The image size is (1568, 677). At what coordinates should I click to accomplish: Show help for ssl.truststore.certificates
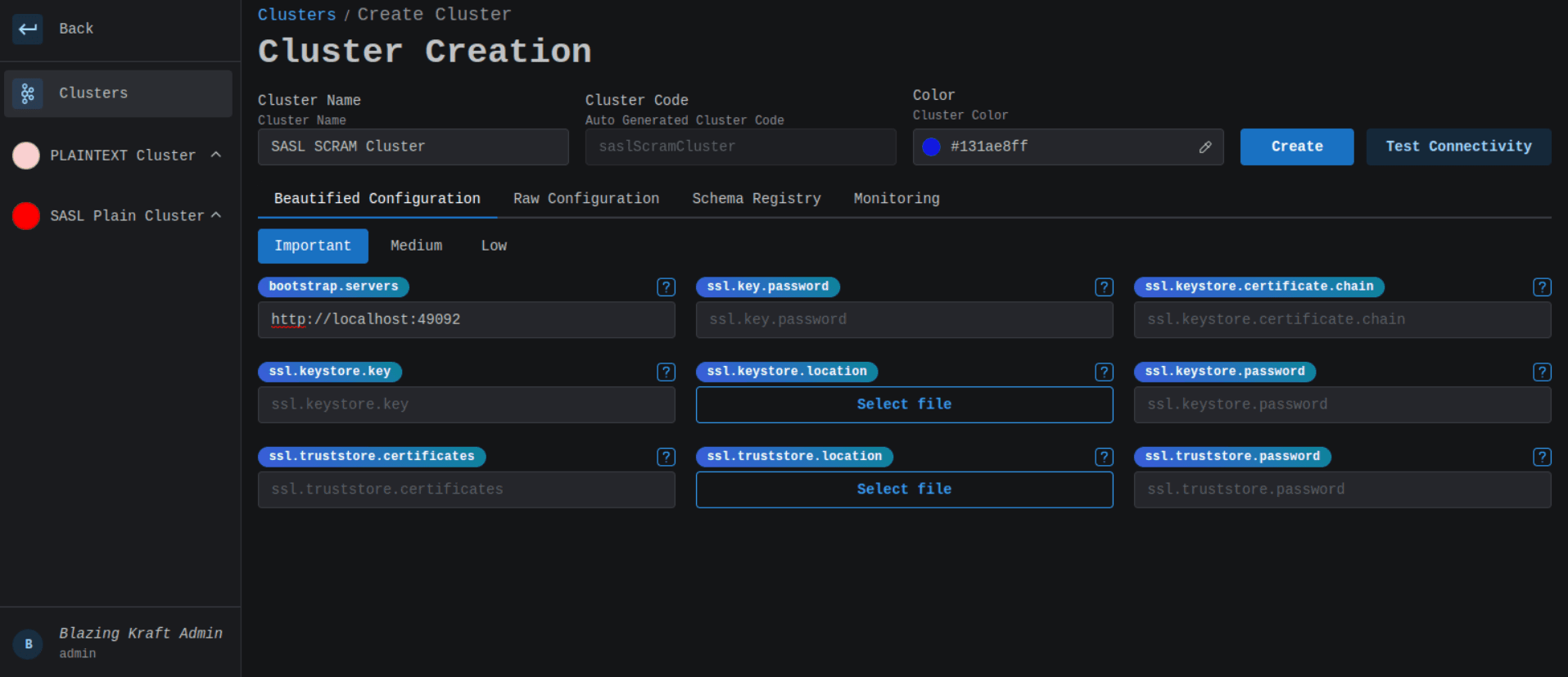[667, 457]
